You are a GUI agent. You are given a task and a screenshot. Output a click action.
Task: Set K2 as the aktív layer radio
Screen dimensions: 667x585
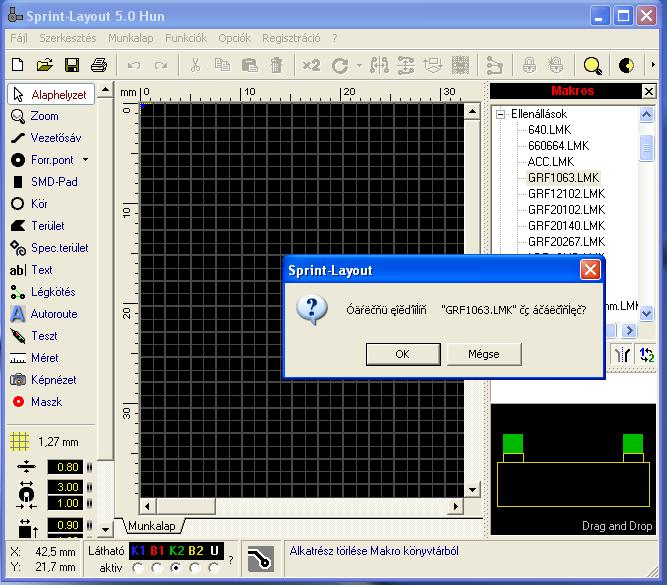pyautogui.click(x=175, y=568)
